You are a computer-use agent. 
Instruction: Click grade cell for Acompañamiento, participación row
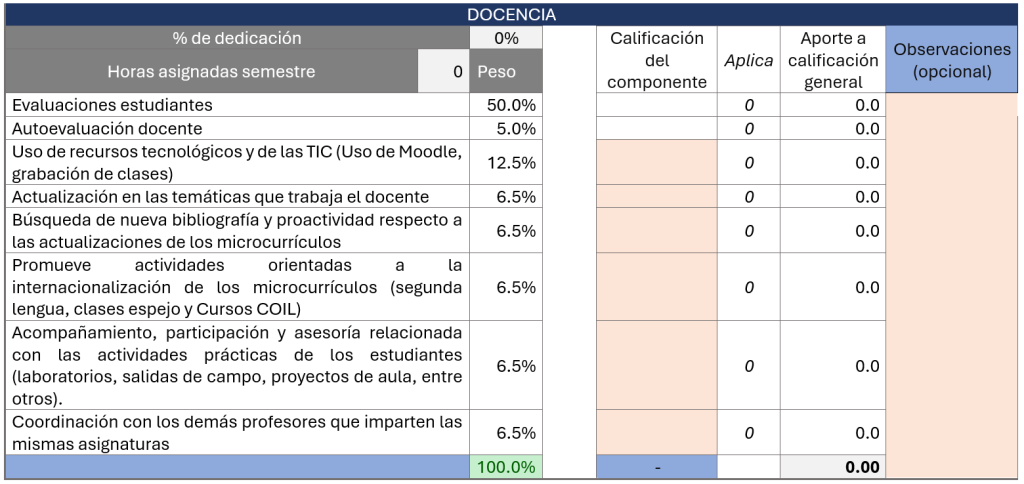[x=657, y=366]
